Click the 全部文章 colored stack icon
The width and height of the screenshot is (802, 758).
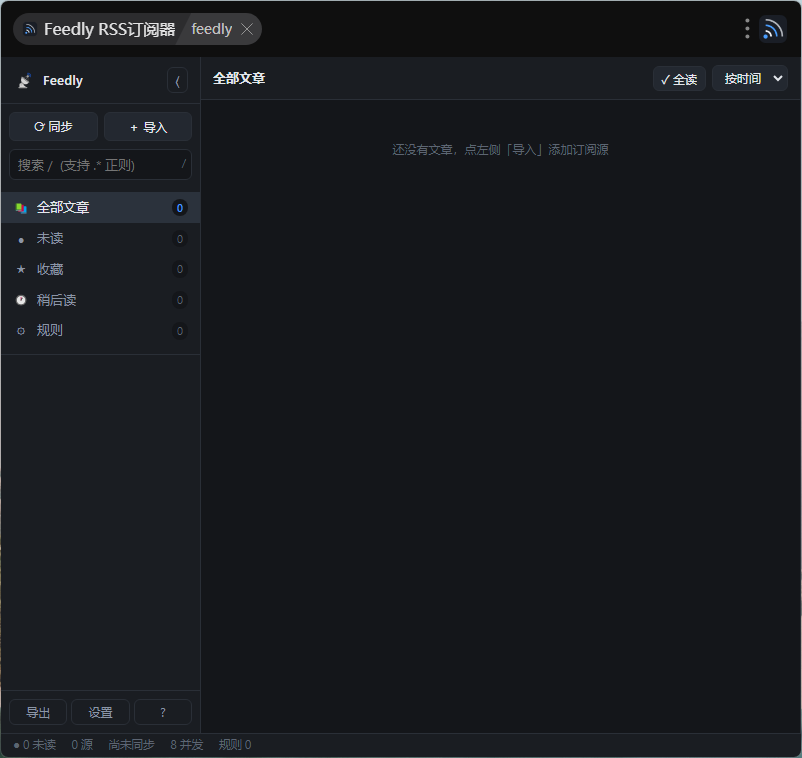coord(21,208)
